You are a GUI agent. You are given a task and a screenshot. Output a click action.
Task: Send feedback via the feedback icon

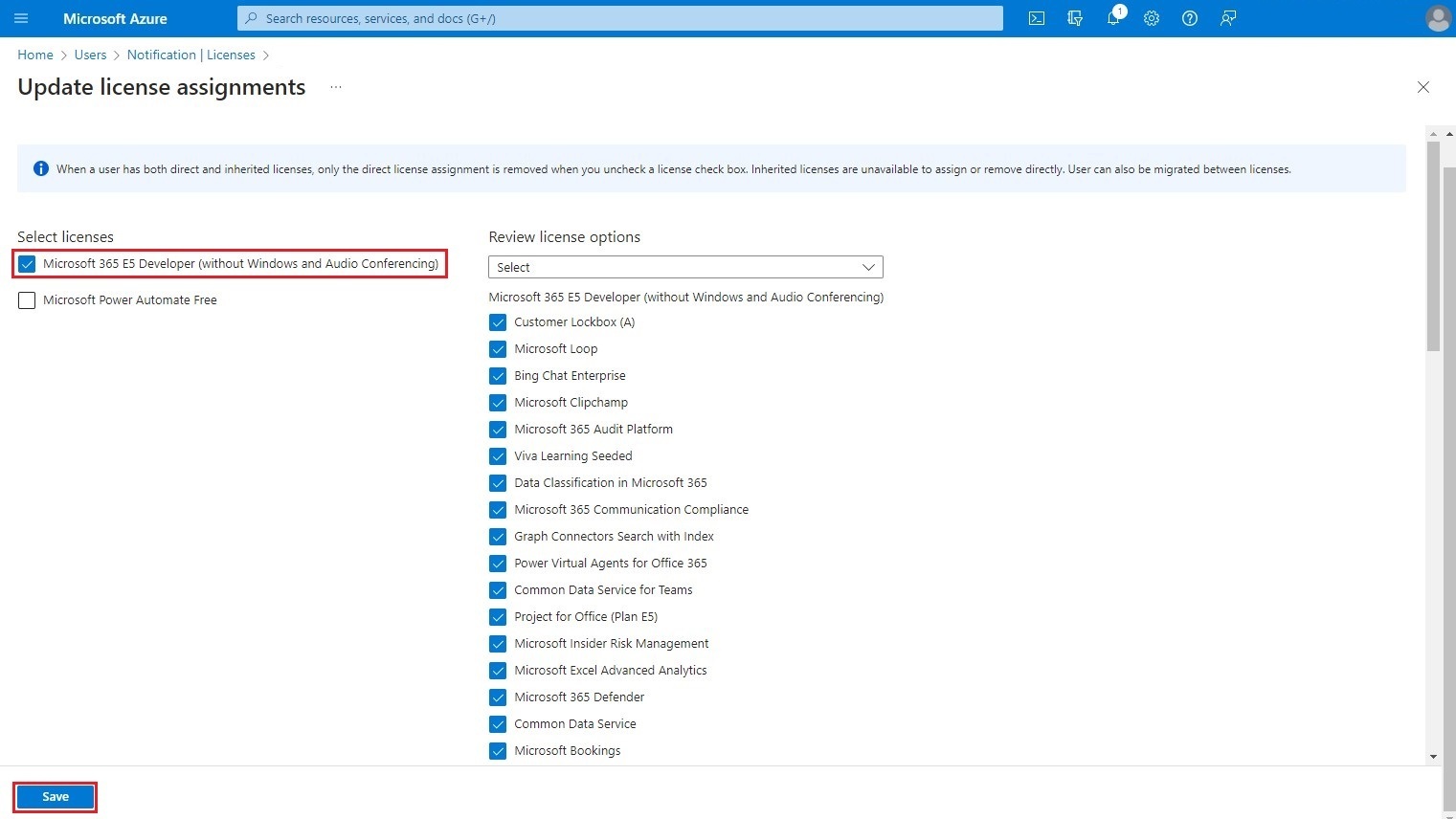1228,18
